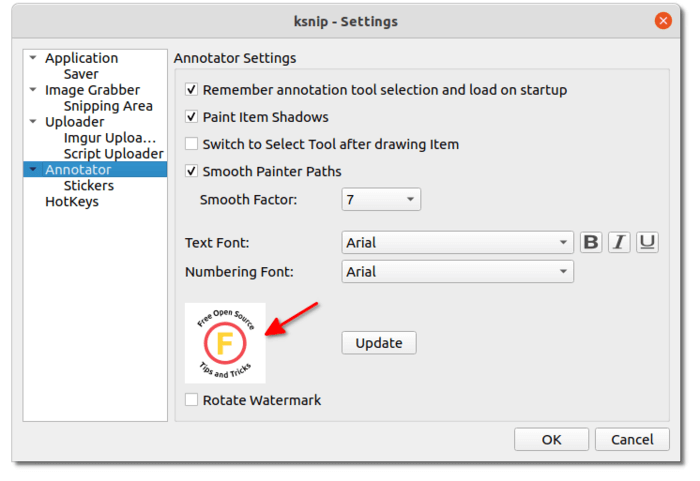Image resolution: width=700 pixels, height=481 pixels.
Task: Open the HotKeys settings page
Action: pos(72,201)
